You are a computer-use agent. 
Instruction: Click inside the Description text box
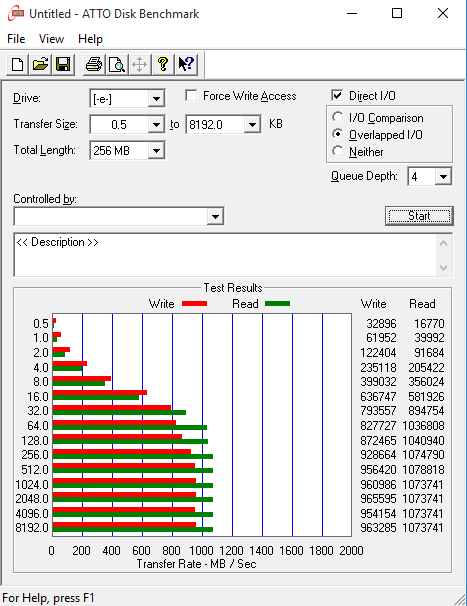pos(225,255)
